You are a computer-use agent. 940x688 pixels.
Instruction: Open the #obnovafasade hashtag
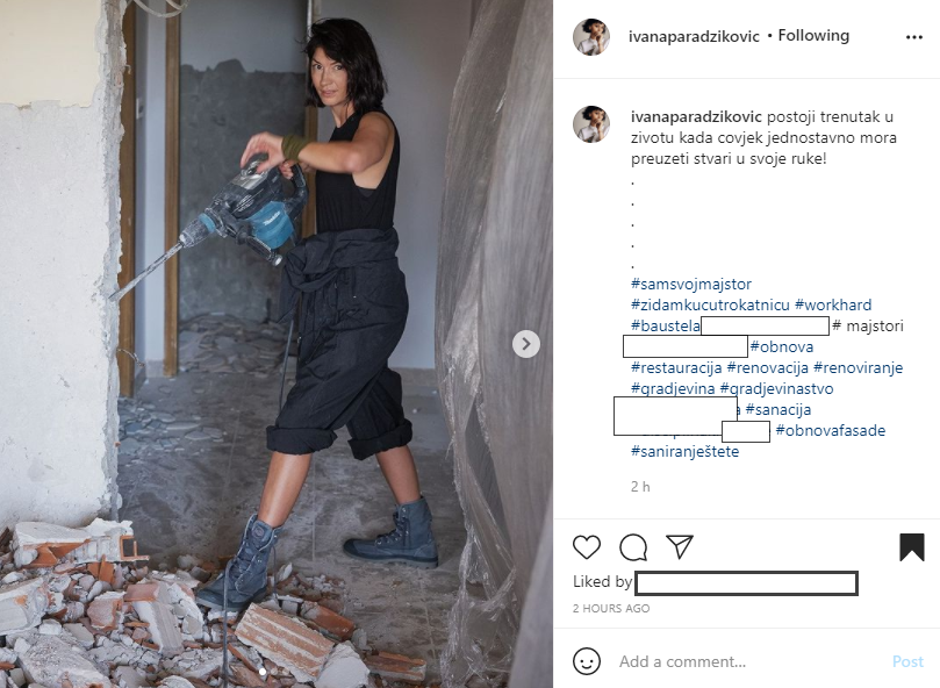(830, 430)
